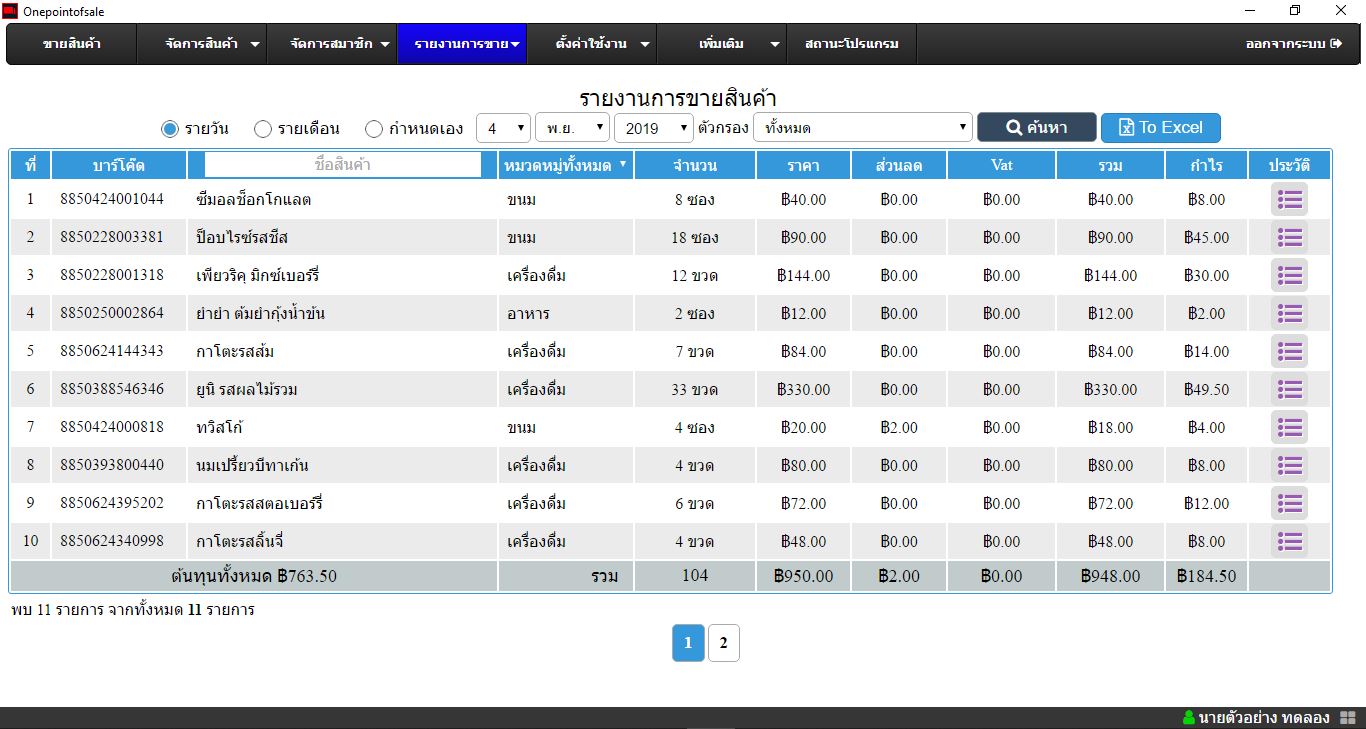The height and width of the screenshot is (729, 1366).
Task: Go to page 2 of results
Action: [x=723, y=643]
